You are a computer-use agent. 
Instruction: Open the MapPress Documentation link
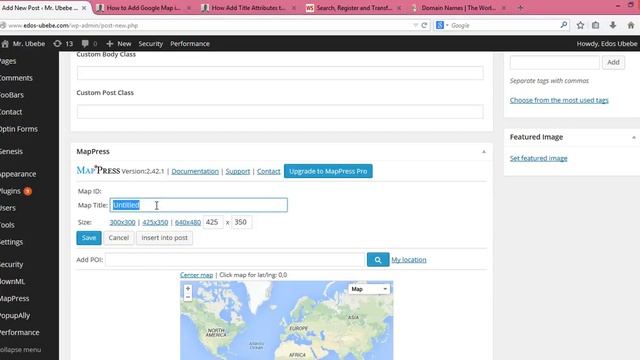195,171
